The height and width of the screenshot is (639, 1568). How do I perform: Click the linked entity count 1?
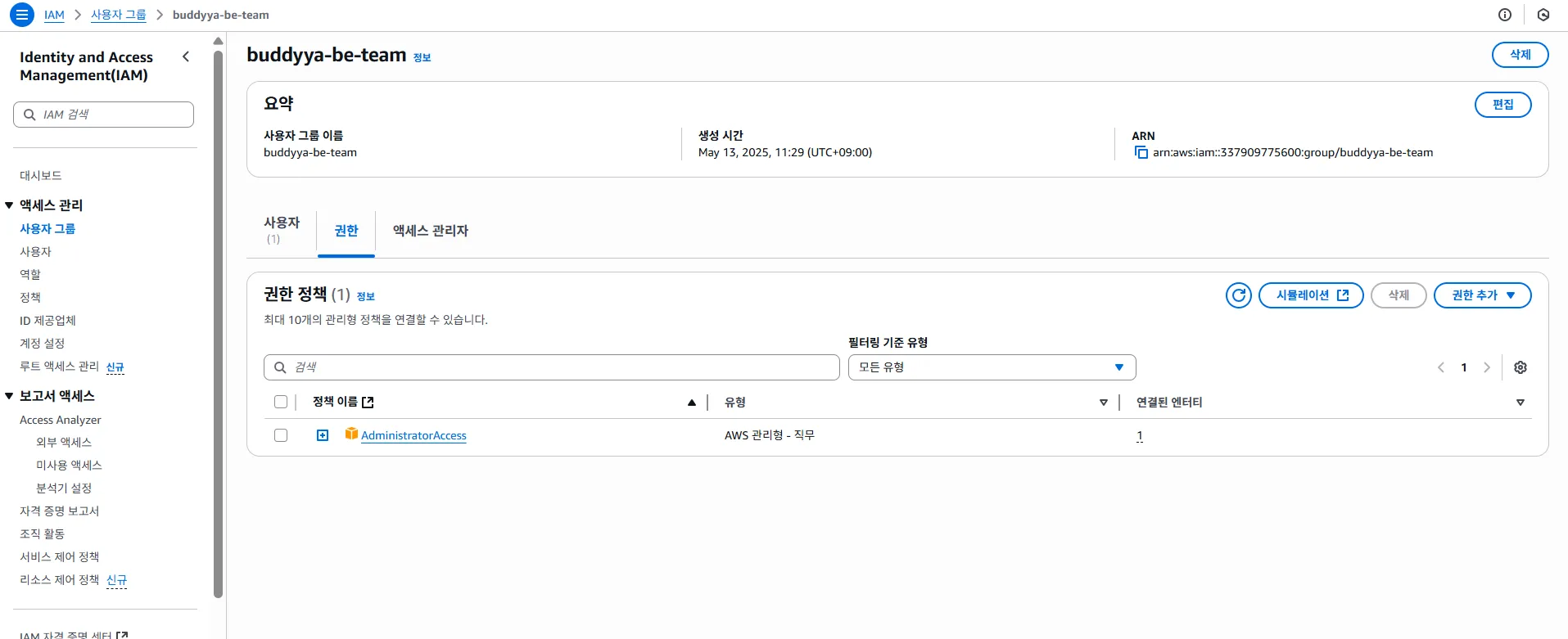(1140, 435)
